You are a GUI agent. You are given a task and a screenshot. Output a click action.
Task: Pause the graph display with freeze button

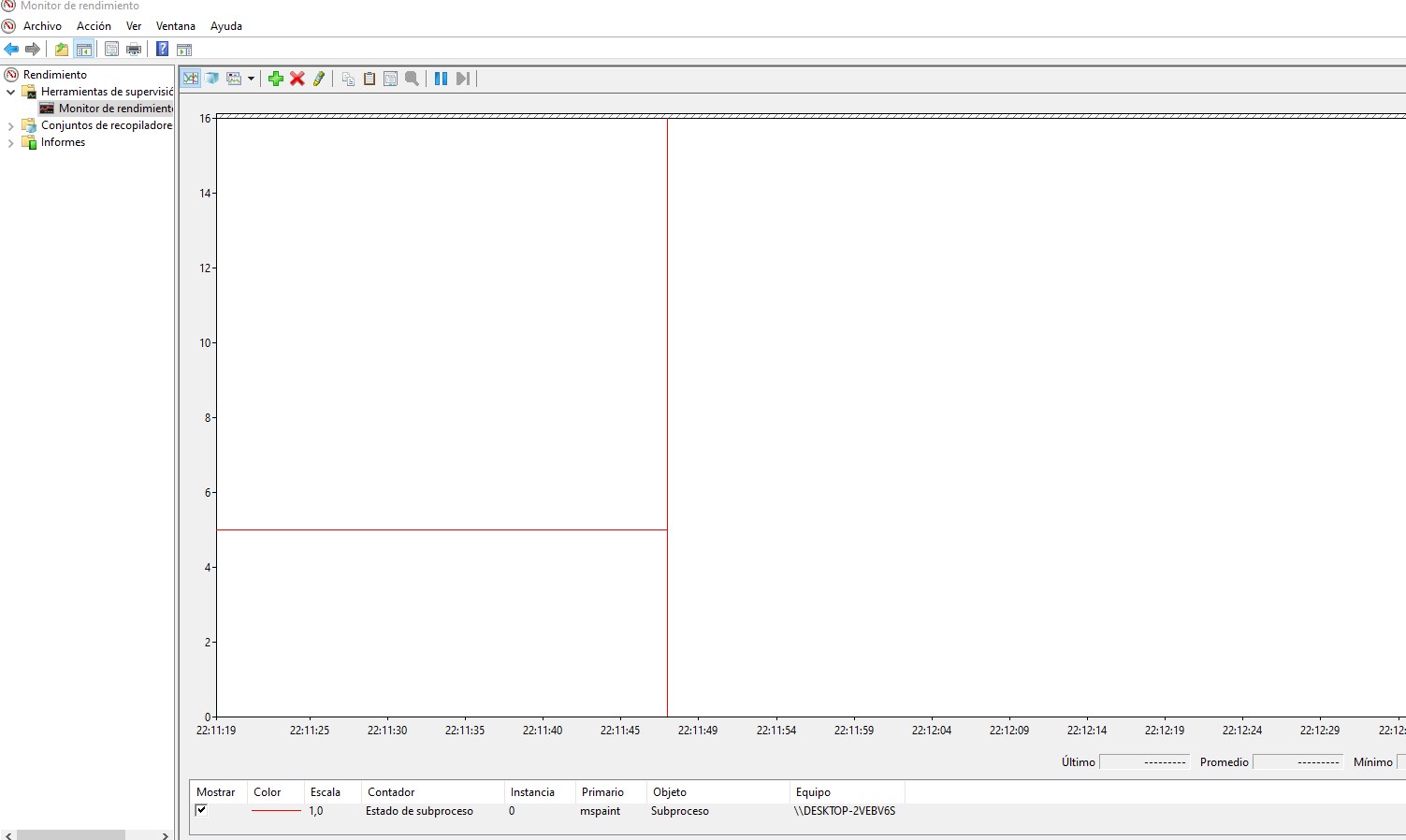[x=441, y=79]
